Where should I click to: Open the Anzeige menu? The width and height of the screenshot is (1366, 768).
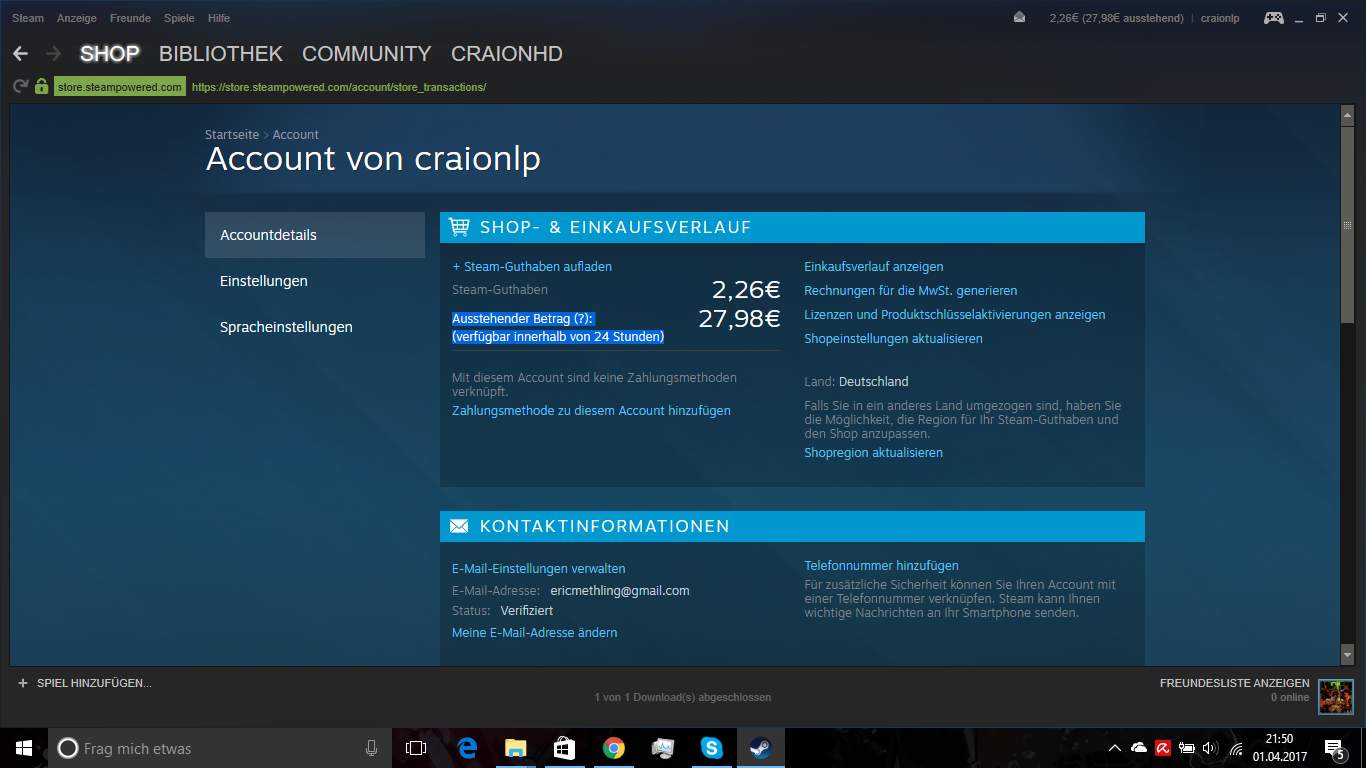pyautogui.click(x=77, y=18)
